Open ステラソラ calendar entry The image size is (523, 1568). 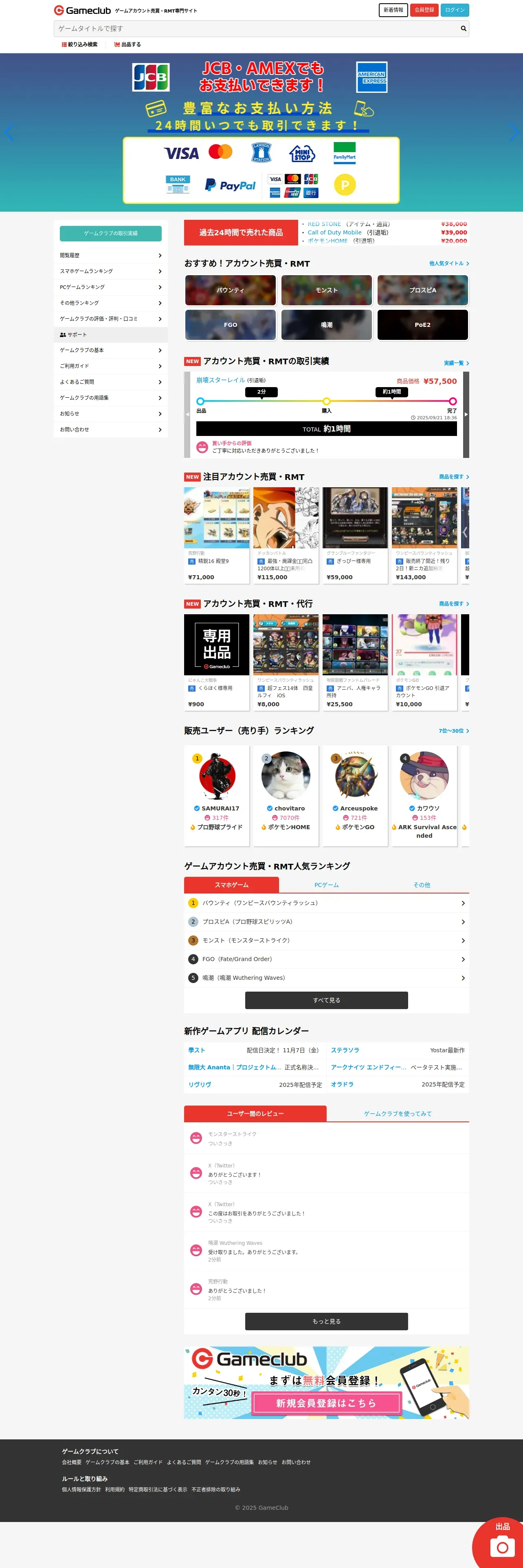398,1050
